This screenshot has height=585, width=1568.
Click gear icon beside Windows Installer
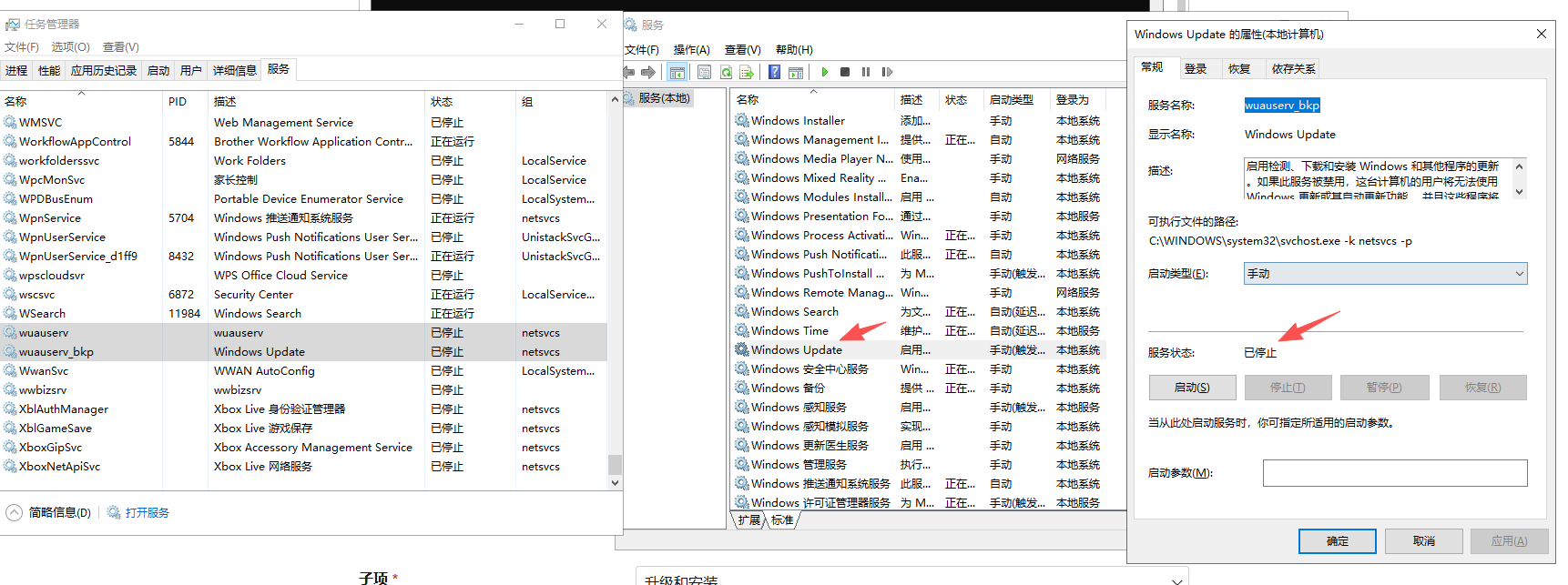742,120
